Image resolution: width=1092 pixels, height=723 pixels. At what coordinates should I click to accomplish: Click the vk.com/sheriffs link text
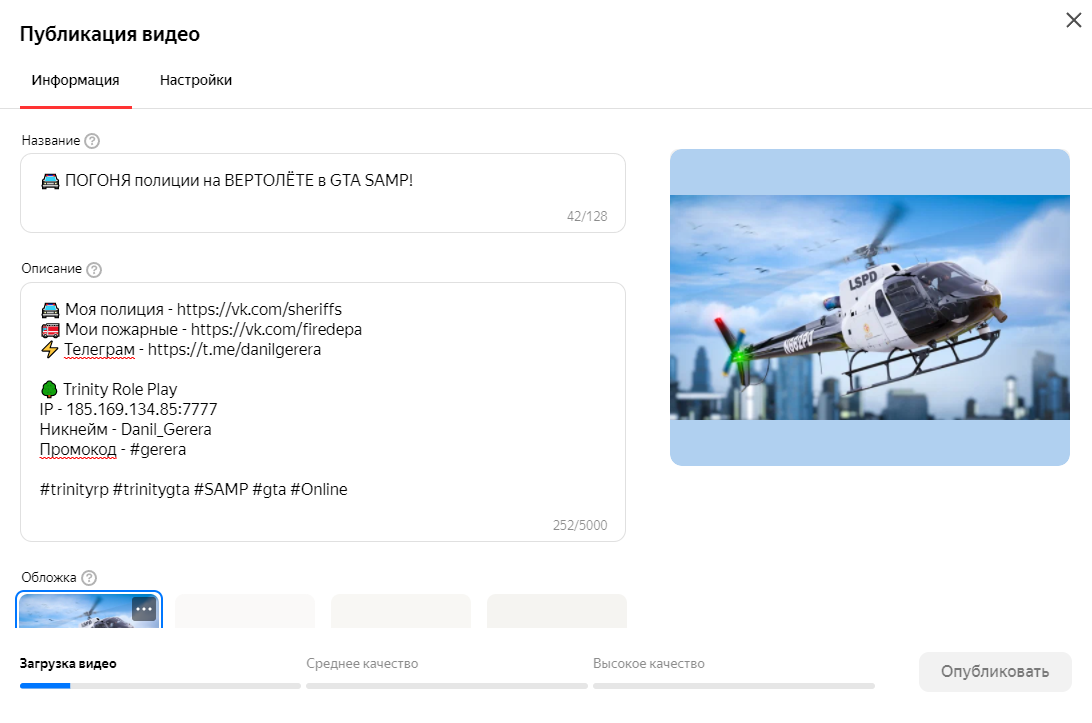(x=259, y=309)
